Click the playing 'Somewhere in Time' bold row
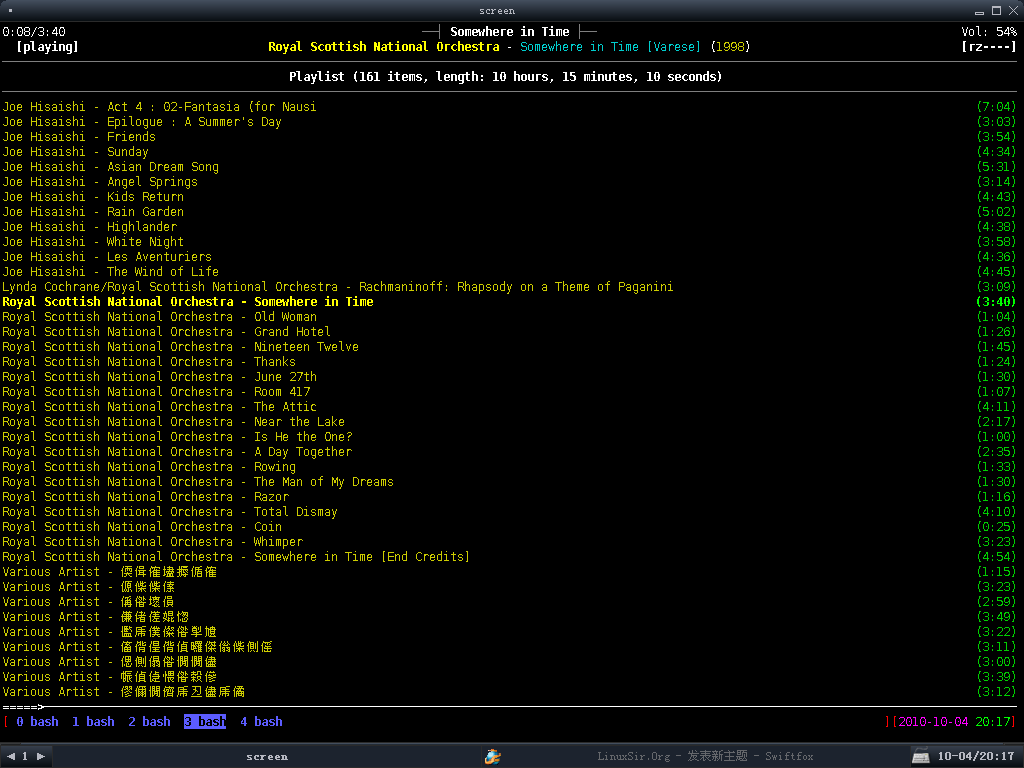 (509, 302)
